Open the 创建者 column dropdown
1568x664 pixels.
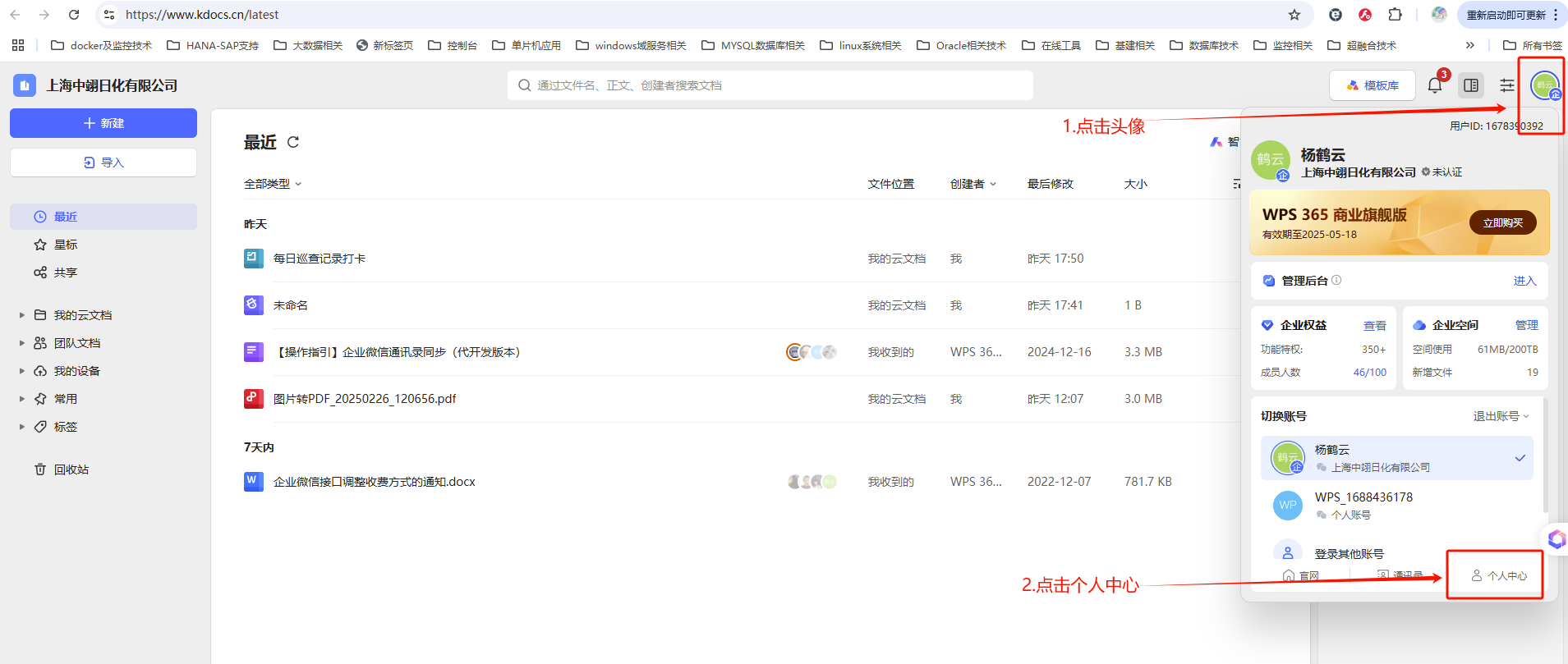tap(973, 184)
